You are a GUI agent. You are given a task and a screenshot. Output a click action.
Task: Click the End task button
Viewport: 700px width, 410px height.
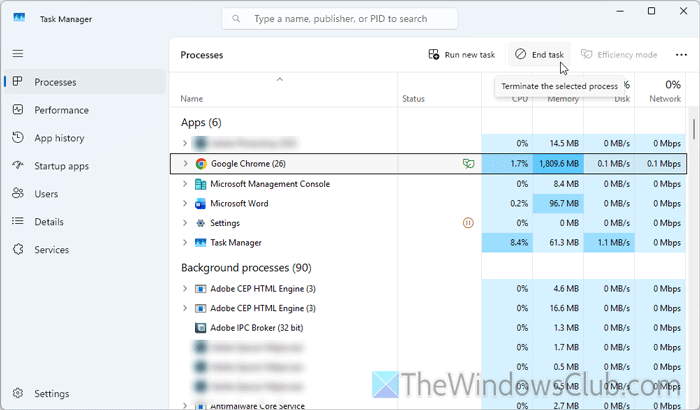click(539, 54)
